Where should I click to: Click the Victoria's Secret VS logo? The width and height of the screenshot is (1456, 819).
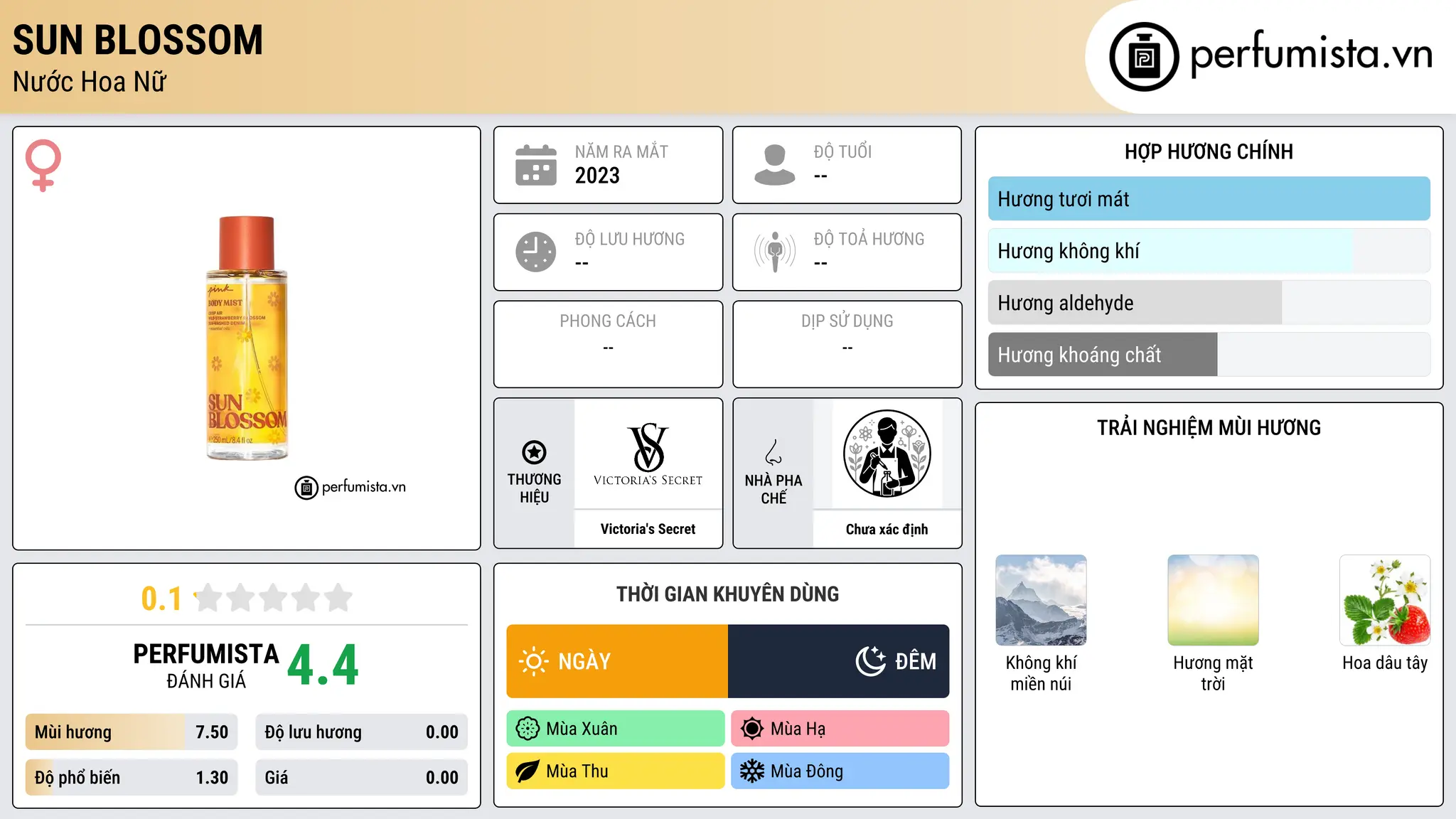[x=648, y=454]
